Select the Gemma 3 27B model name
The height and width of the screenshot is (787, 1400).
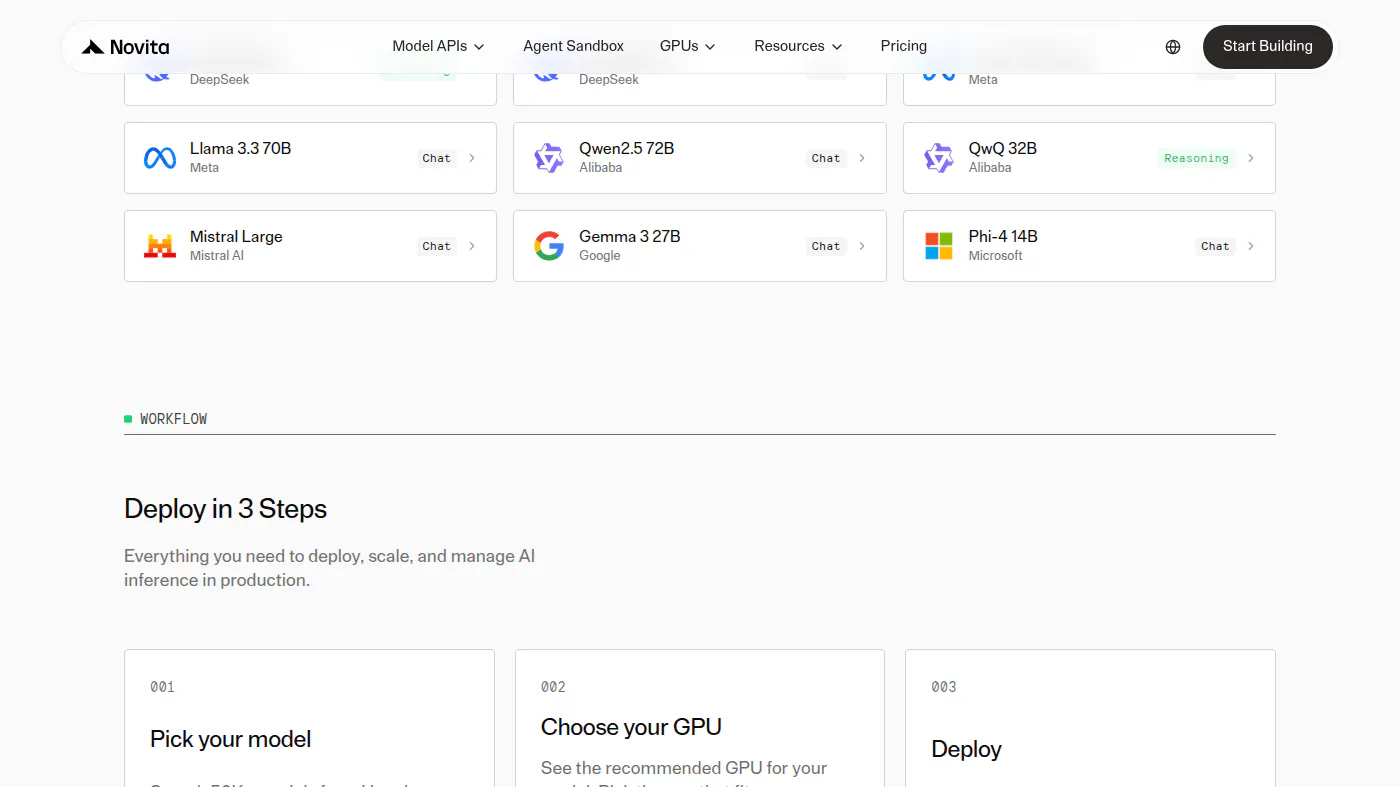click(x=630, y=236)
